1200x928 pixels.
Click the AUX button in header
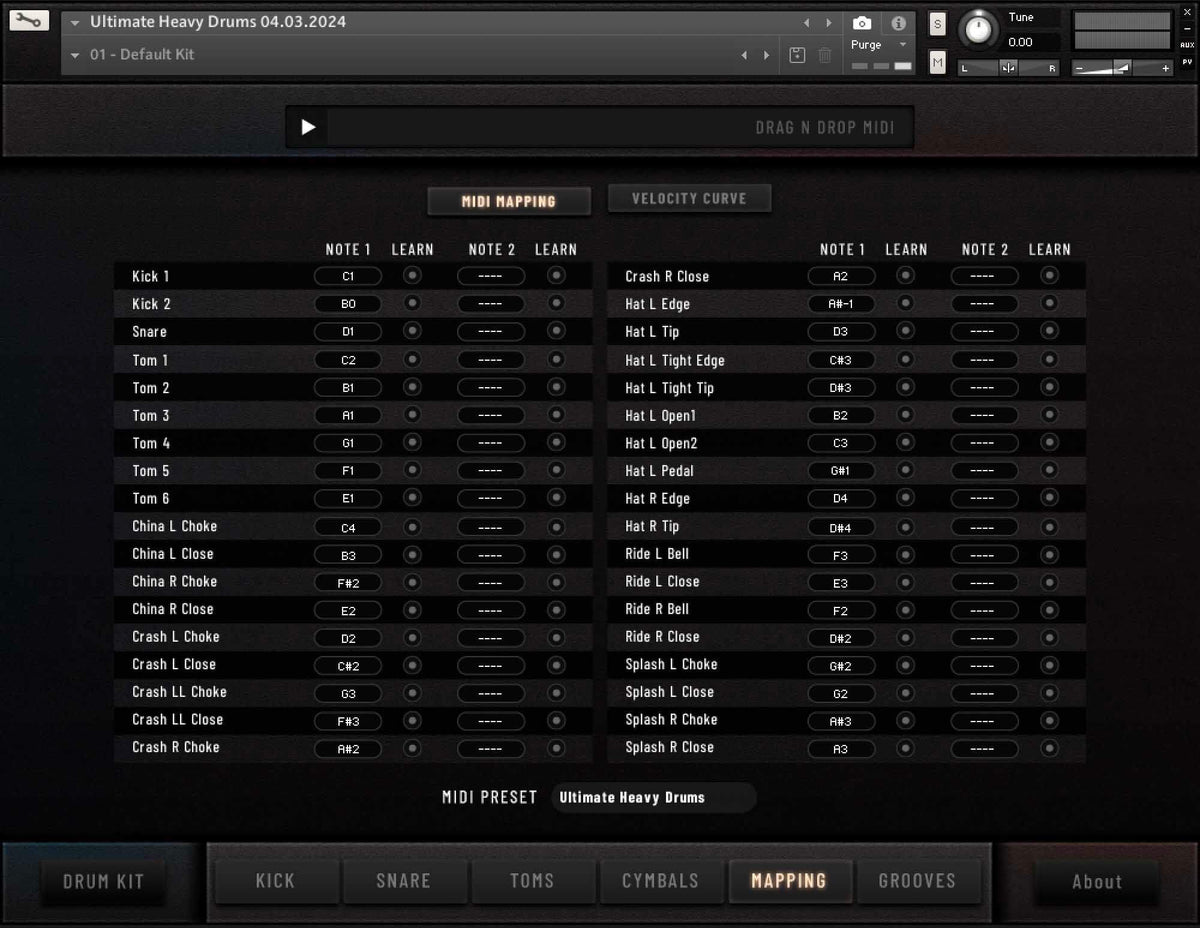(x=1187, y=45)
